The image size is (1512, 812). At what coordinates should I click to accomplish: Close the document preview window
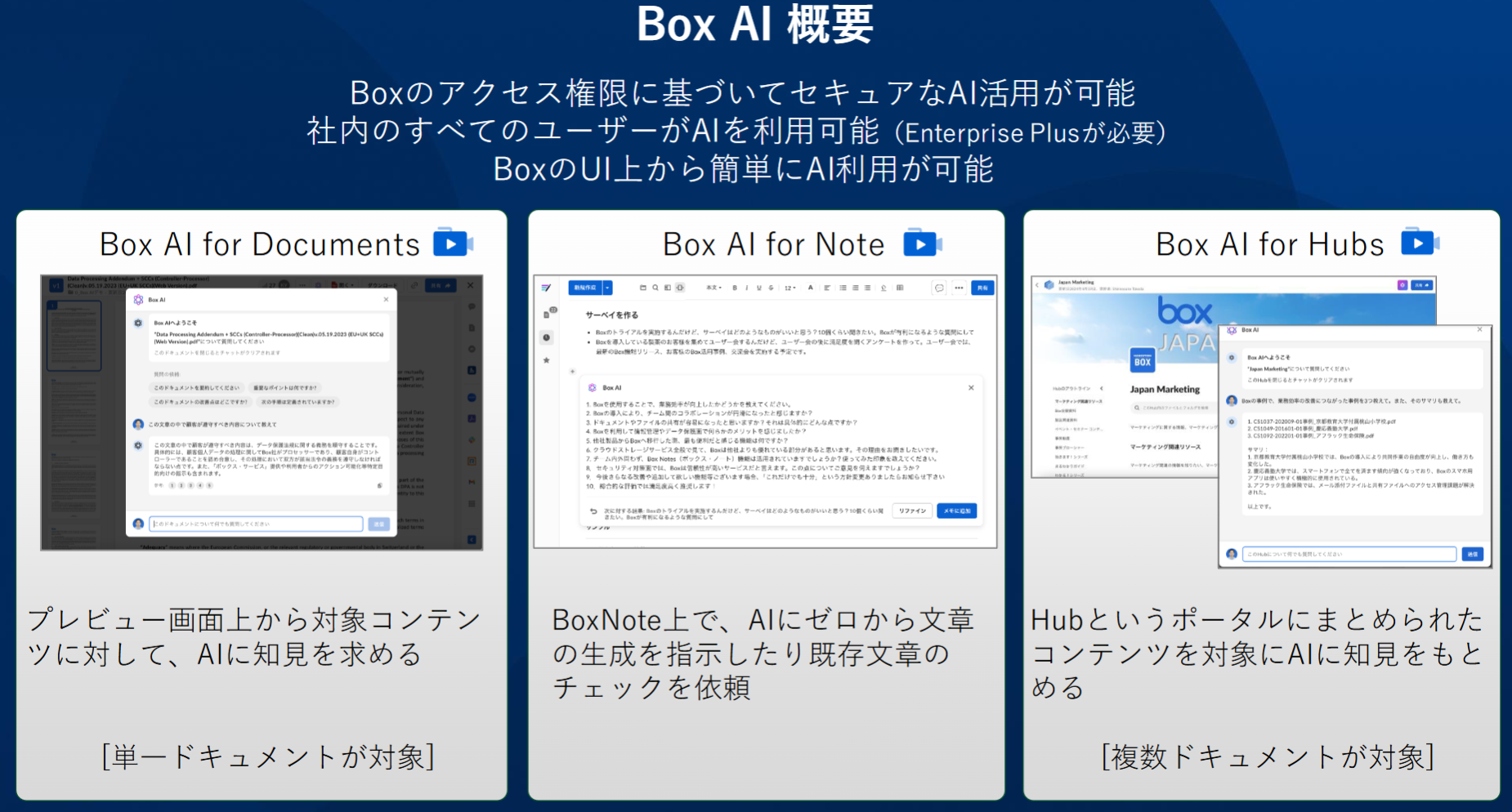point(470,285)
